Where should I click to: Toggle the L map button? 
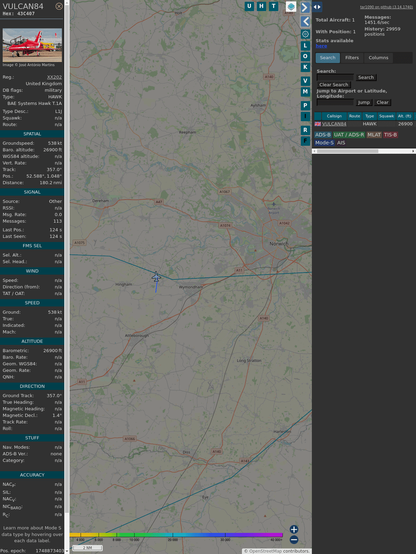click(x=305, y=46)
